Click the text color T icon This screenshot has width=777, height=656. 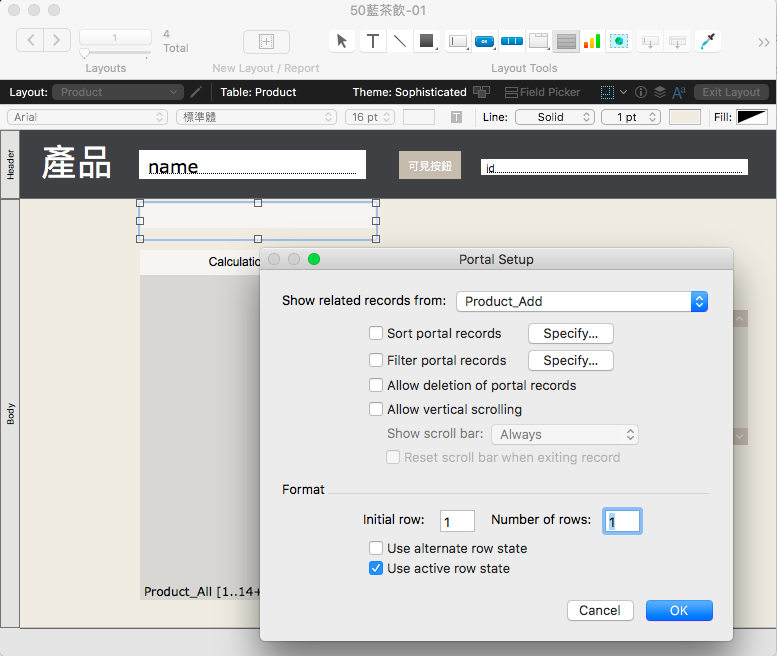click(x=456, y=117)
